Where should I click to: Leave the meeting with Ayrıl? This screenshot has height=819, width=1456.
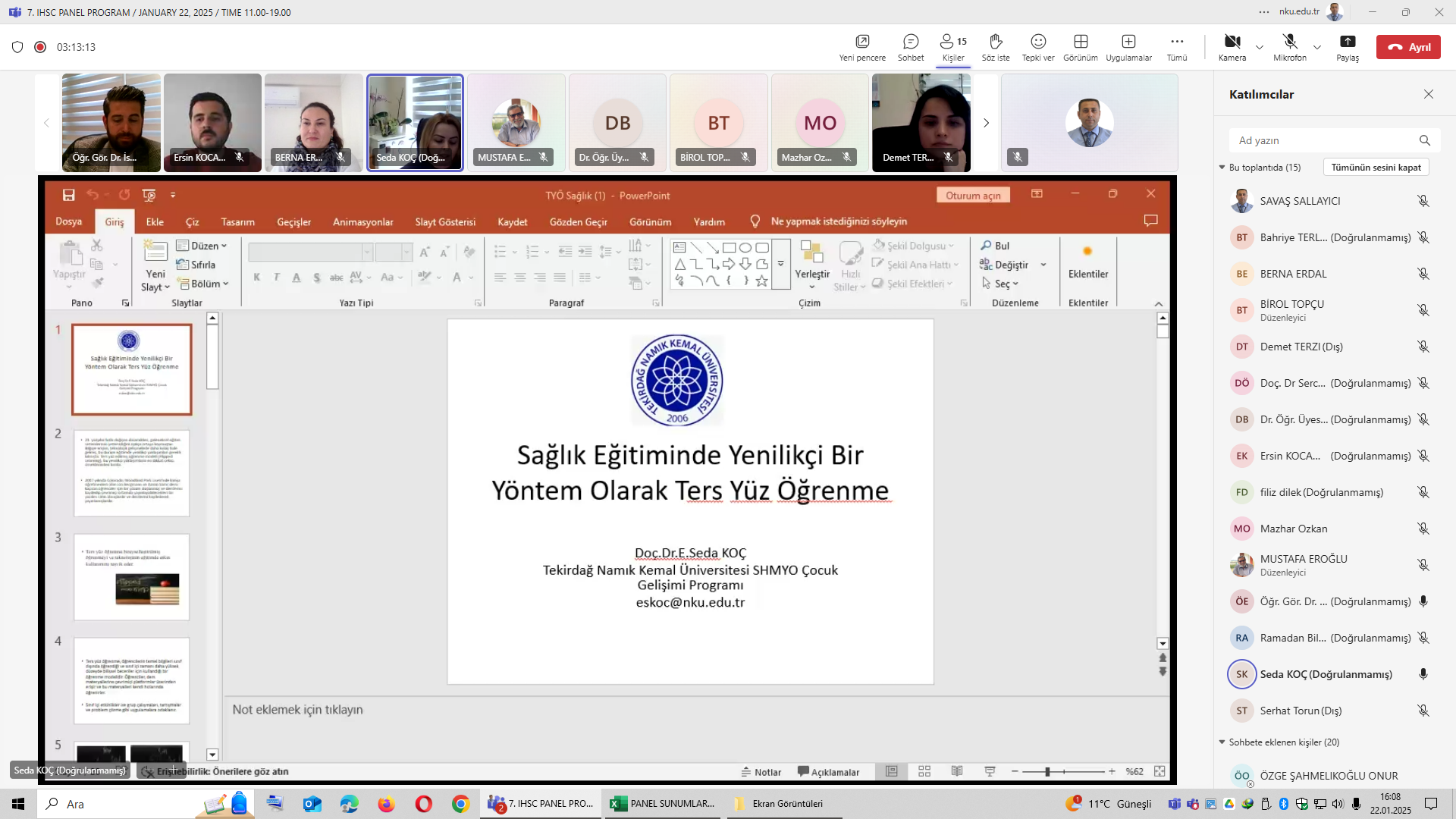[x=1409, y=47]
